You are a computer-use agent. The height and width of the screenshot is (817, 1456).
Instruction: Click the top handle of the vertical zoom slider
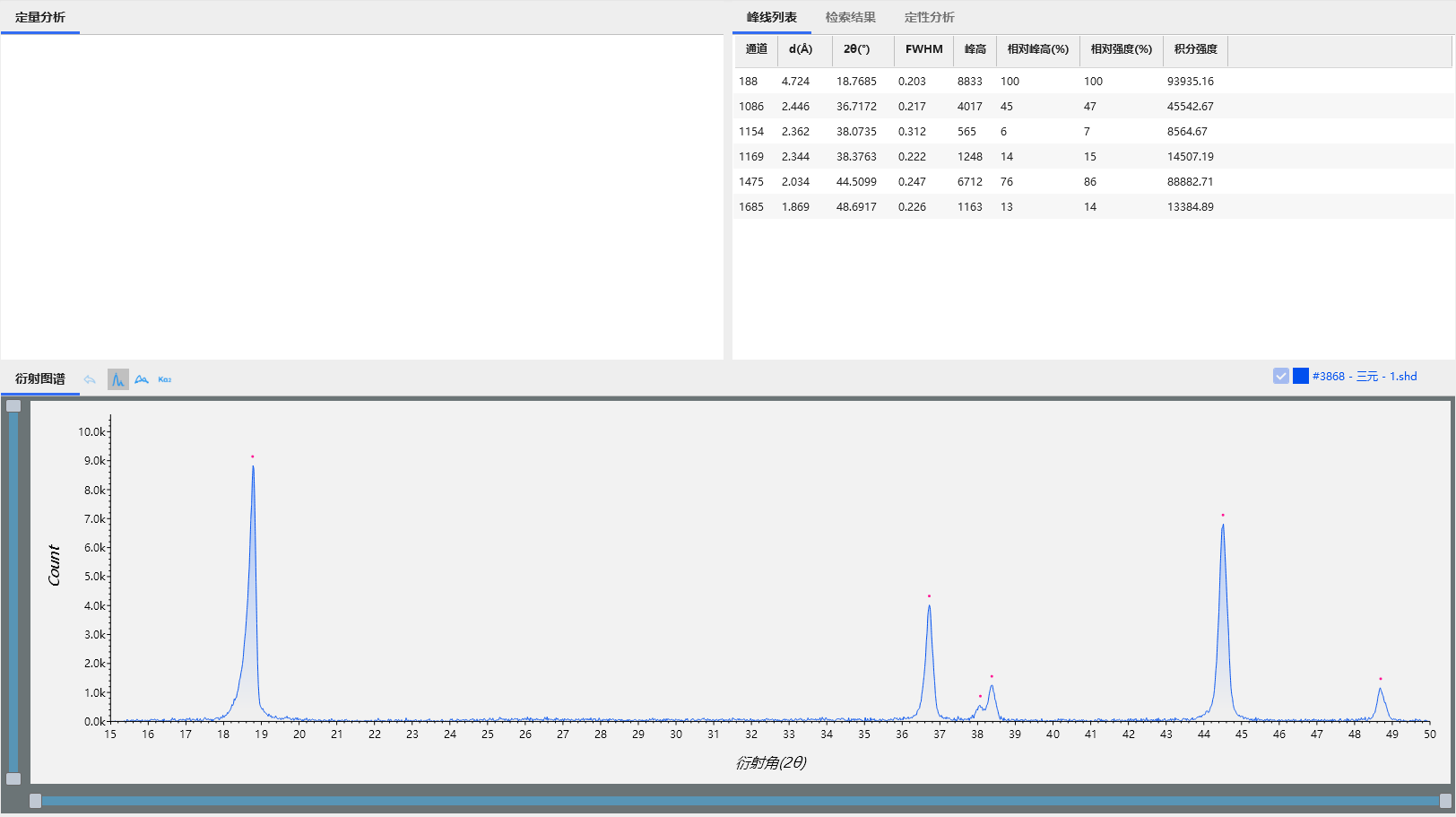(x=13, y=406)
